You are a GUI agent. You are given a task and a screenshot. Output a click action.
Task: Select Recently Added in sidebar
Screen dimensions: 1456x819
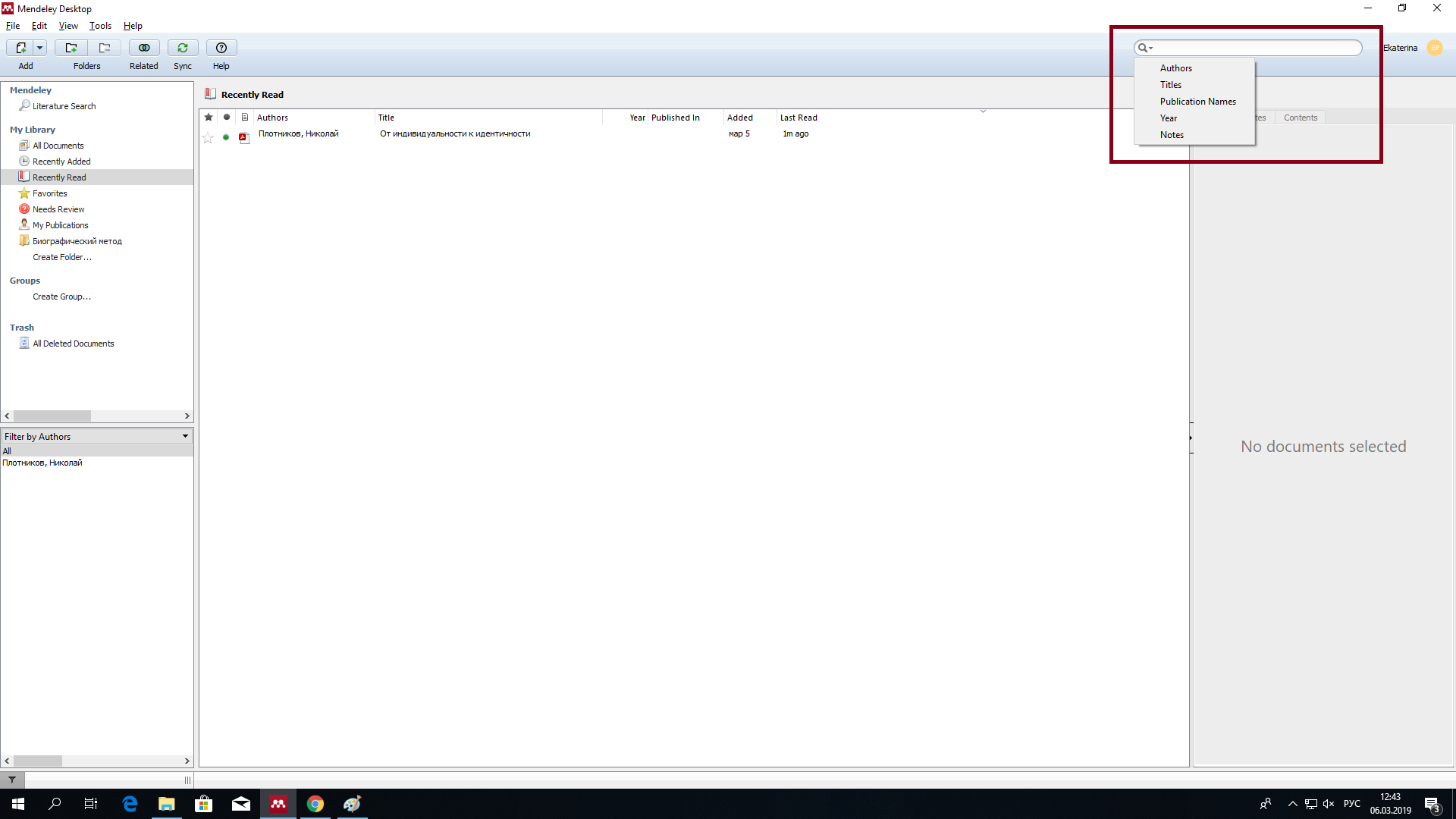[x=61, y=162]
